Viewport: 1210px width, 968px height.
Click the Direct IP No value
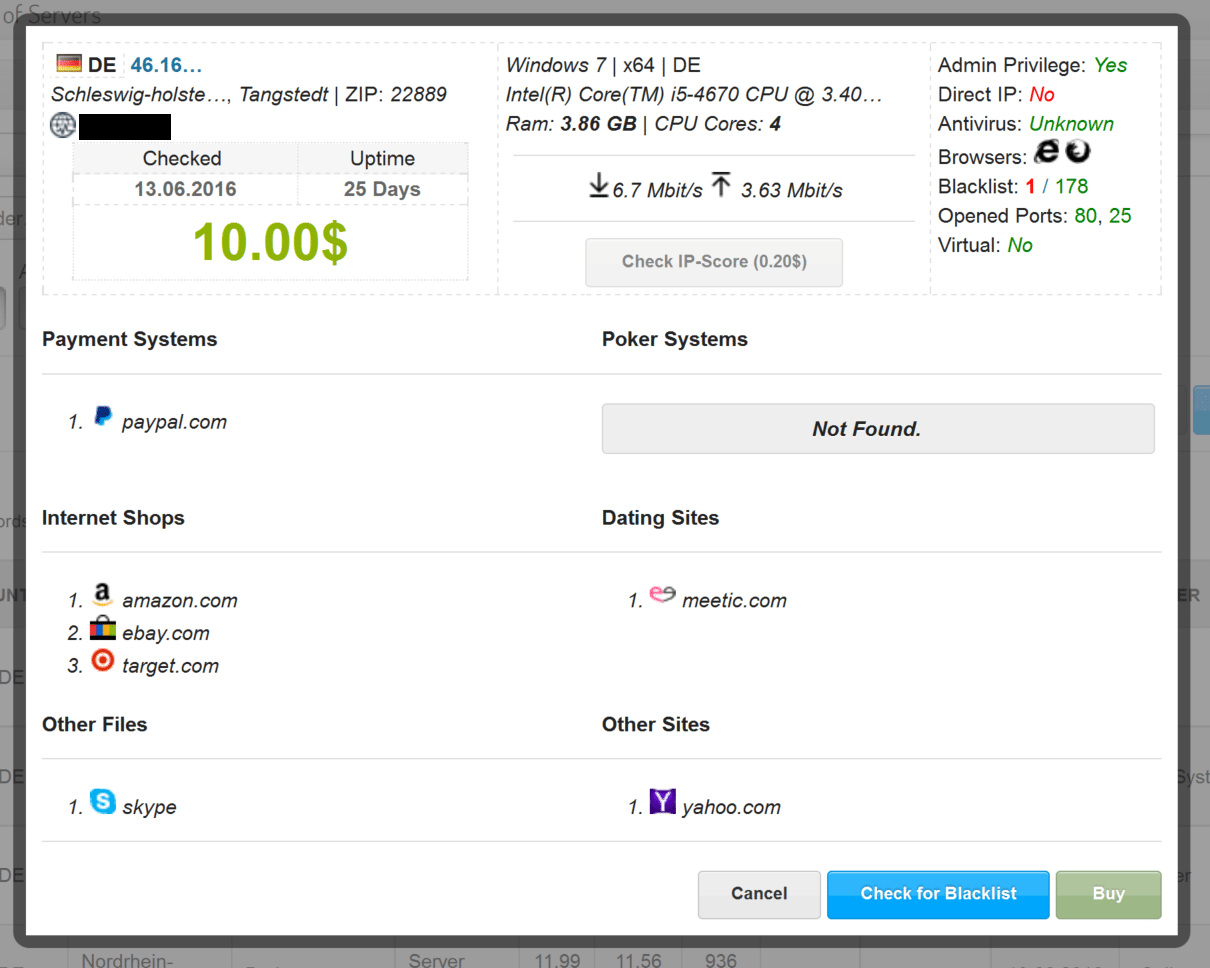coord(1042,94)
